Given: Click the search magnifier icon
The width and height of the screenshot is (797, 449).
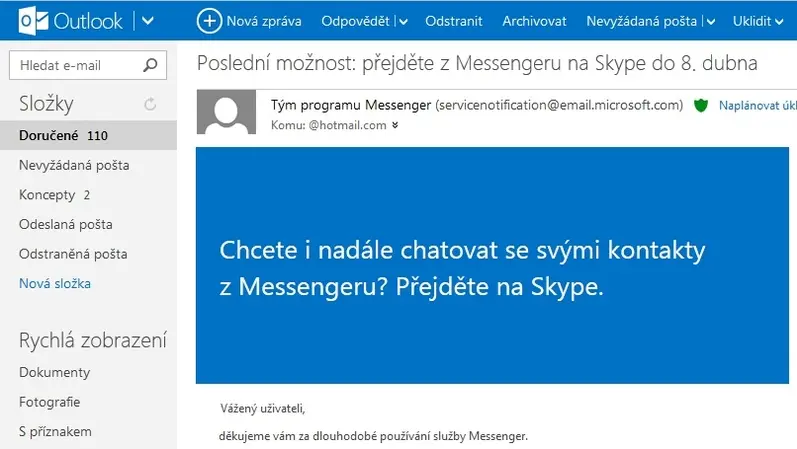Looking at the screenshot, I should (150, 65).
